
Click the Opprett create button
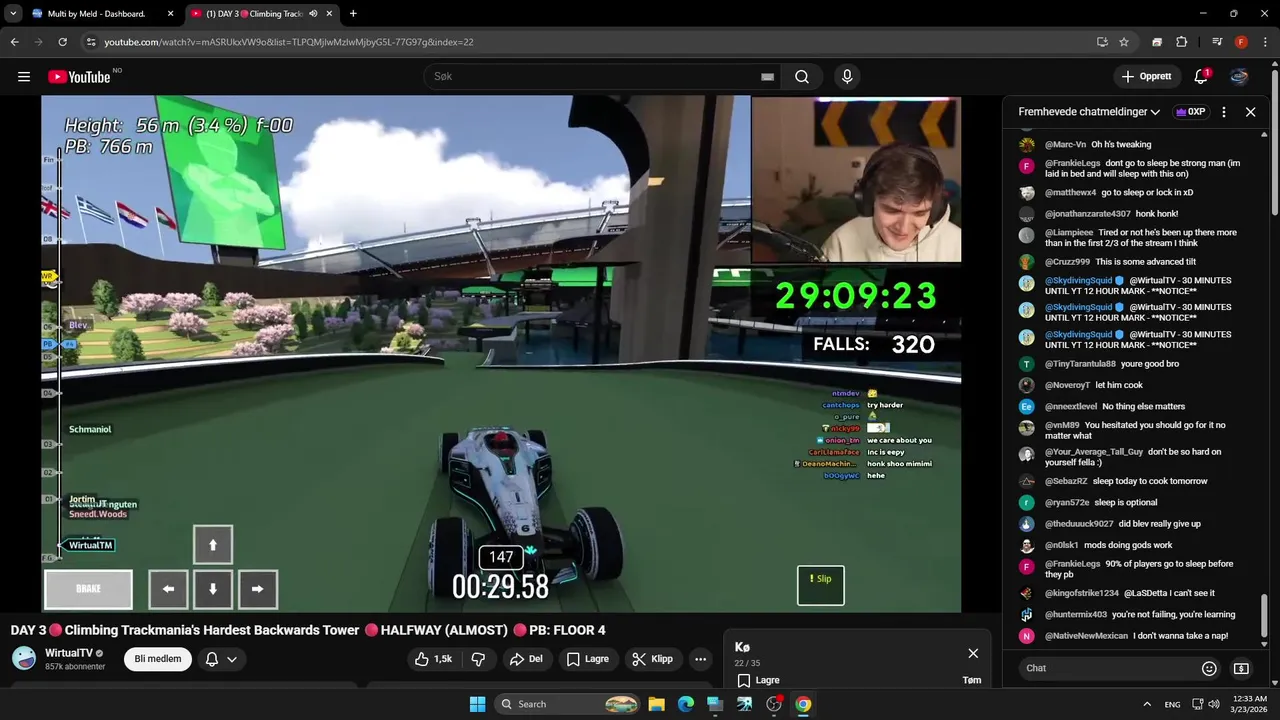[1146, 77]
